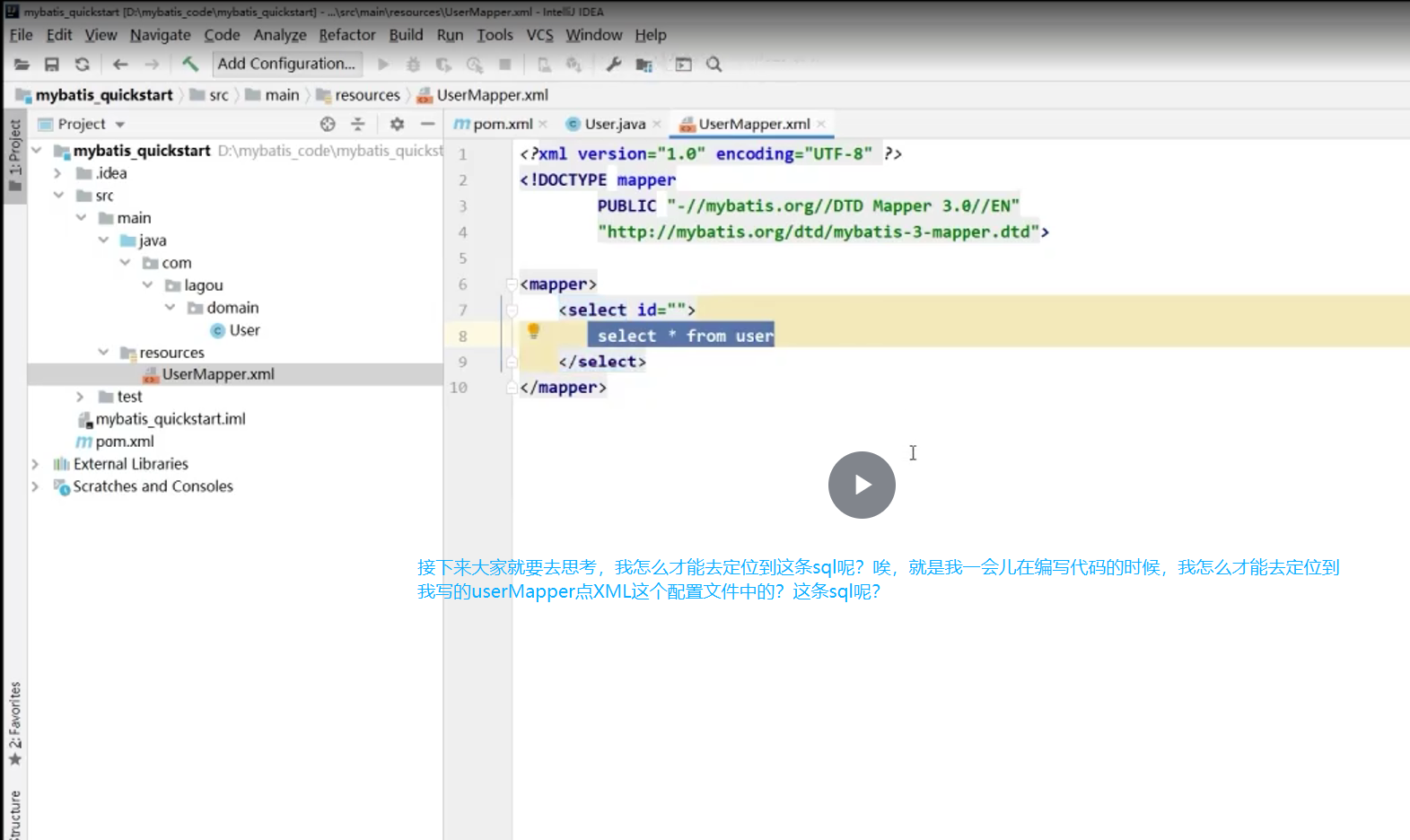Toggle the 1: Project tool window
This screenshot has height=840, width=1410.
pyautogui.click(x=14, y=156)
